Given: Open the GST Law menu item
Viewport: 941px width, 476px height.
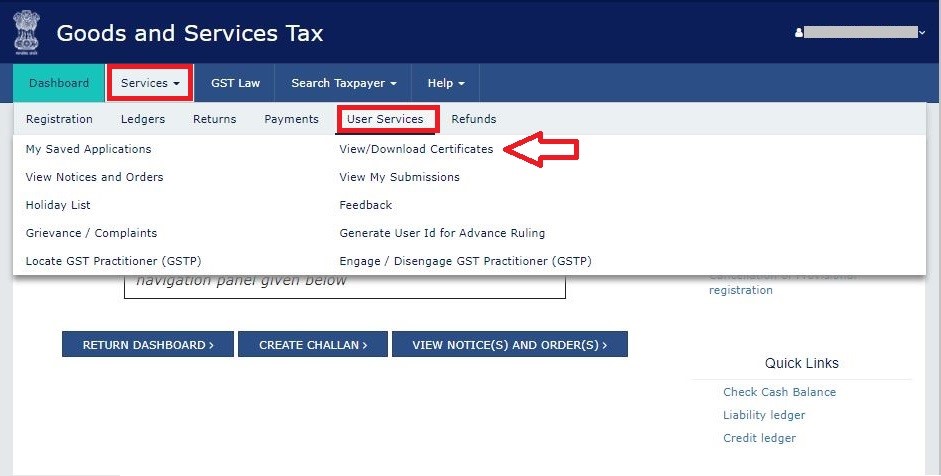Looking at the screenshot, I should pyautogui.click(x=235, y=83).
